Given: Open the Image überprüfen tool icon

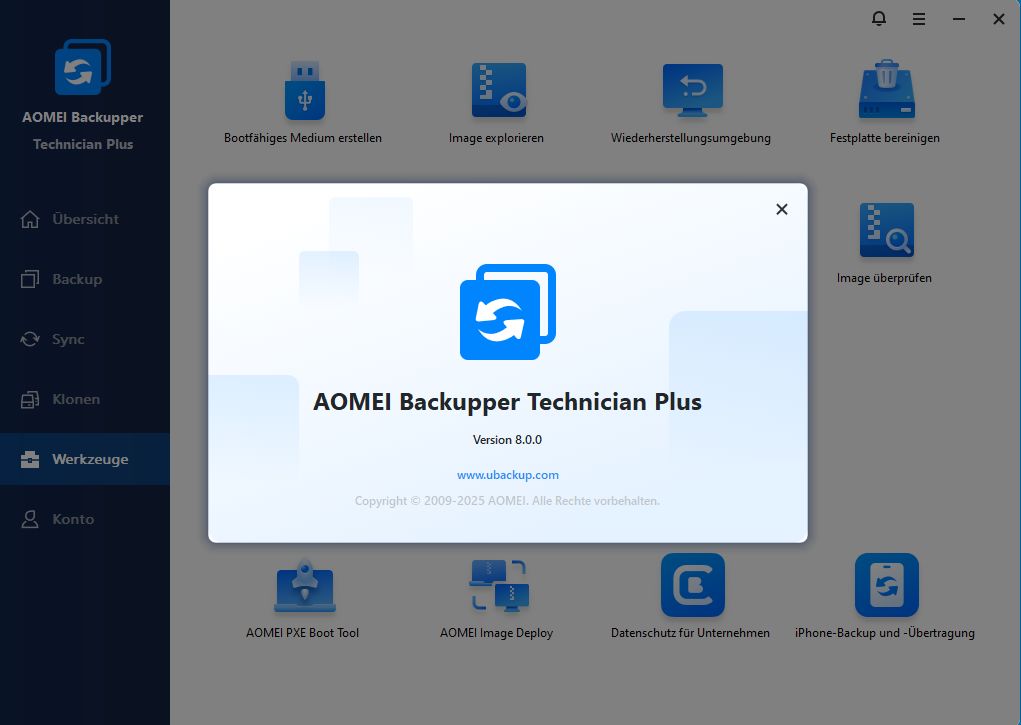Looking at the screenshot, I should 886,230.
